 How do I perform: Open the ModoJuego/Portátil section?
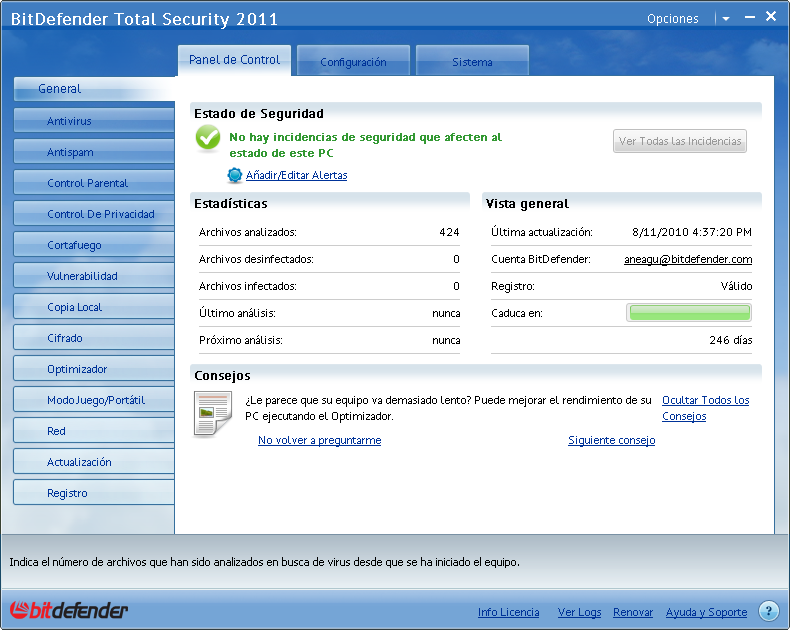pos(94,400)
